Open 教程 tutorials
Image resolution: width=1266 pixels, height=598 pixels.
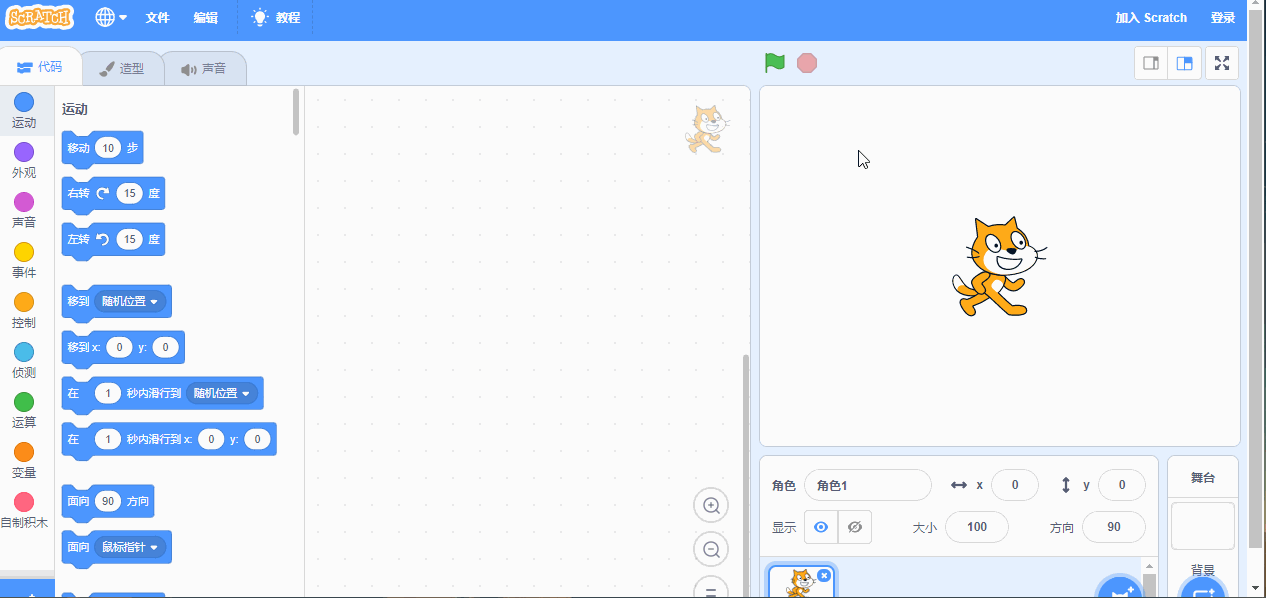click(x=275, y=17)
